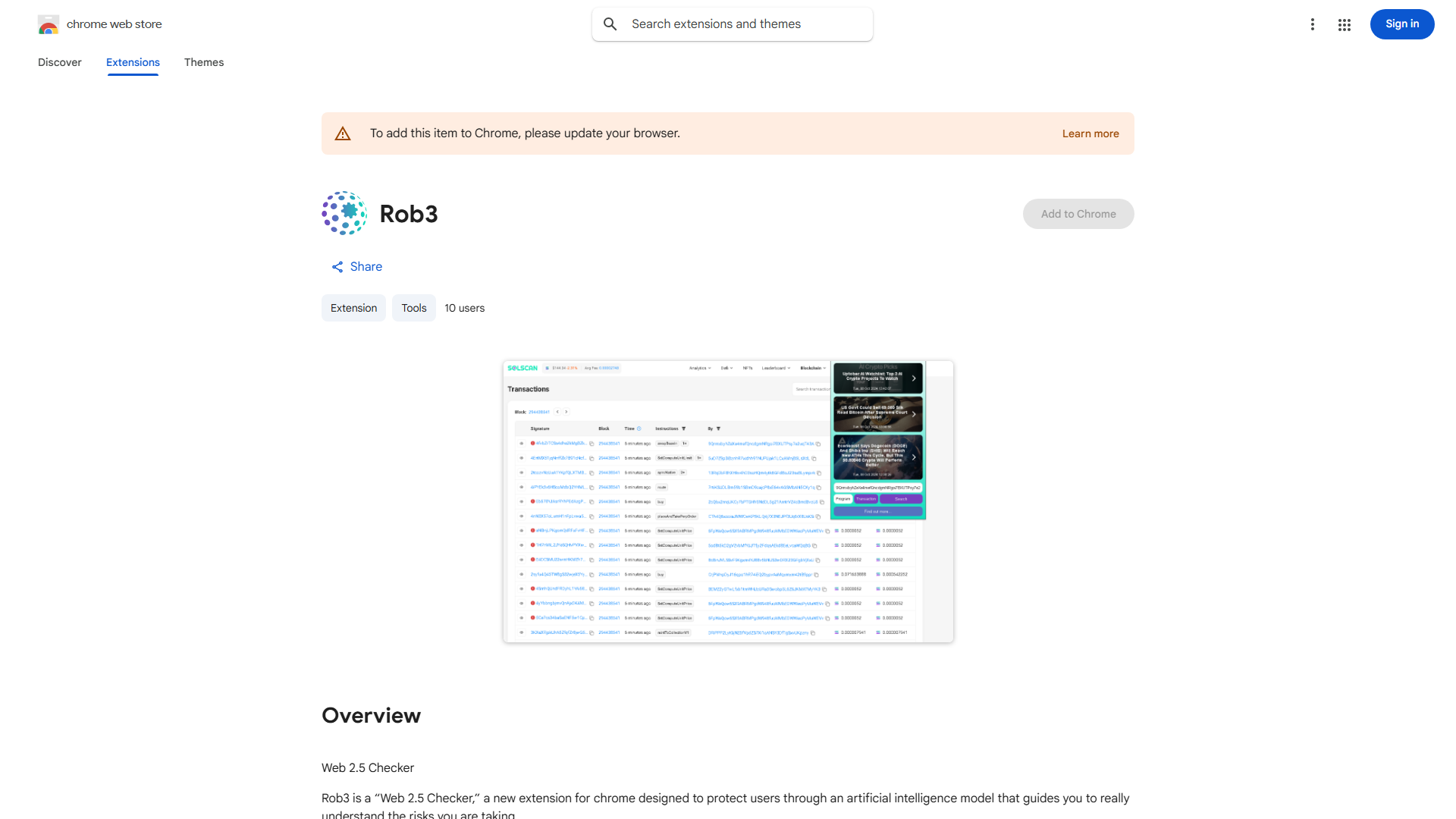Open the three-dot more options menu
Screen dimensions: 1456x819
[1312, 24]
